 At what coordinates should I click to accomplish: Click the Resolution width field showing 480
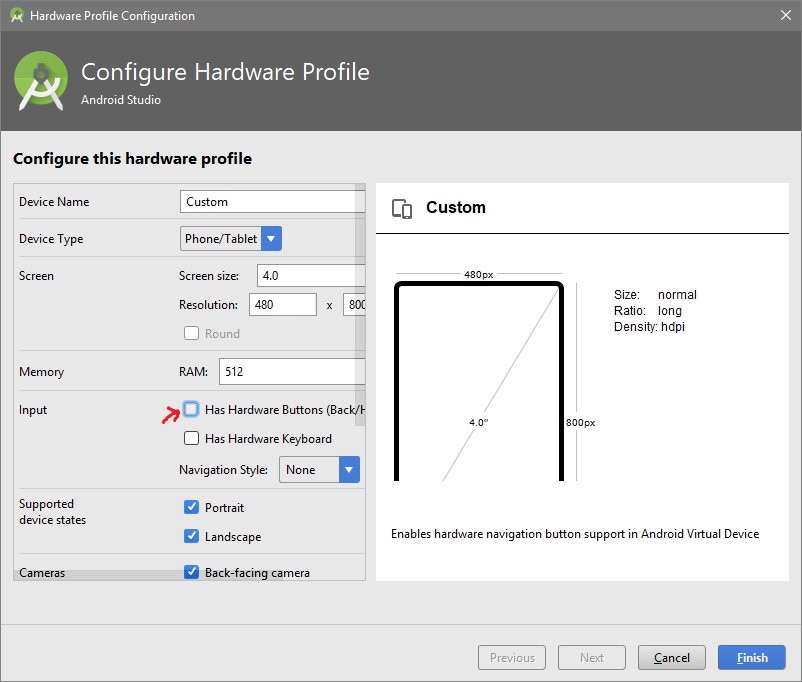(x=283, y=304)
